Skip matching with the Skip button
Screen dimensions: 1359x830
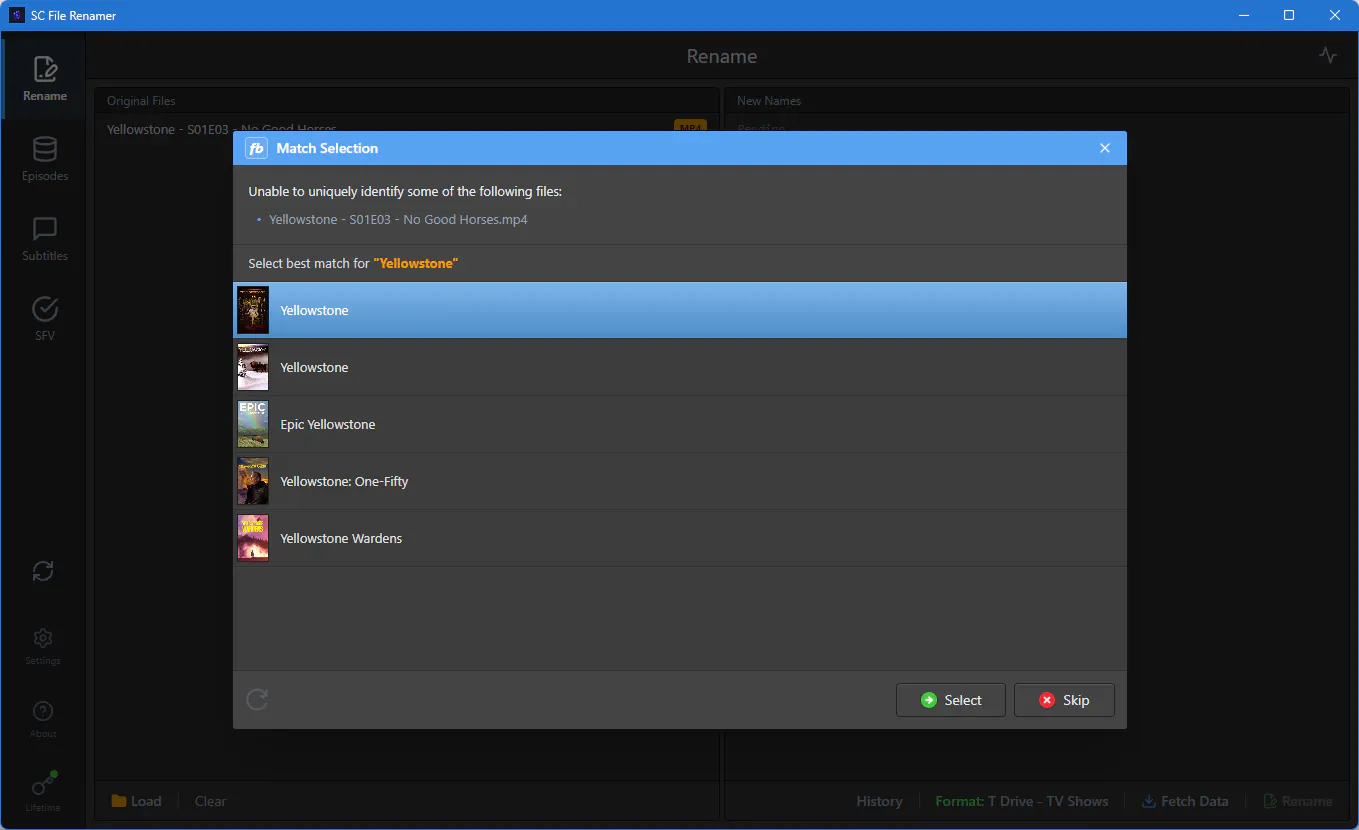[1064, 700]
